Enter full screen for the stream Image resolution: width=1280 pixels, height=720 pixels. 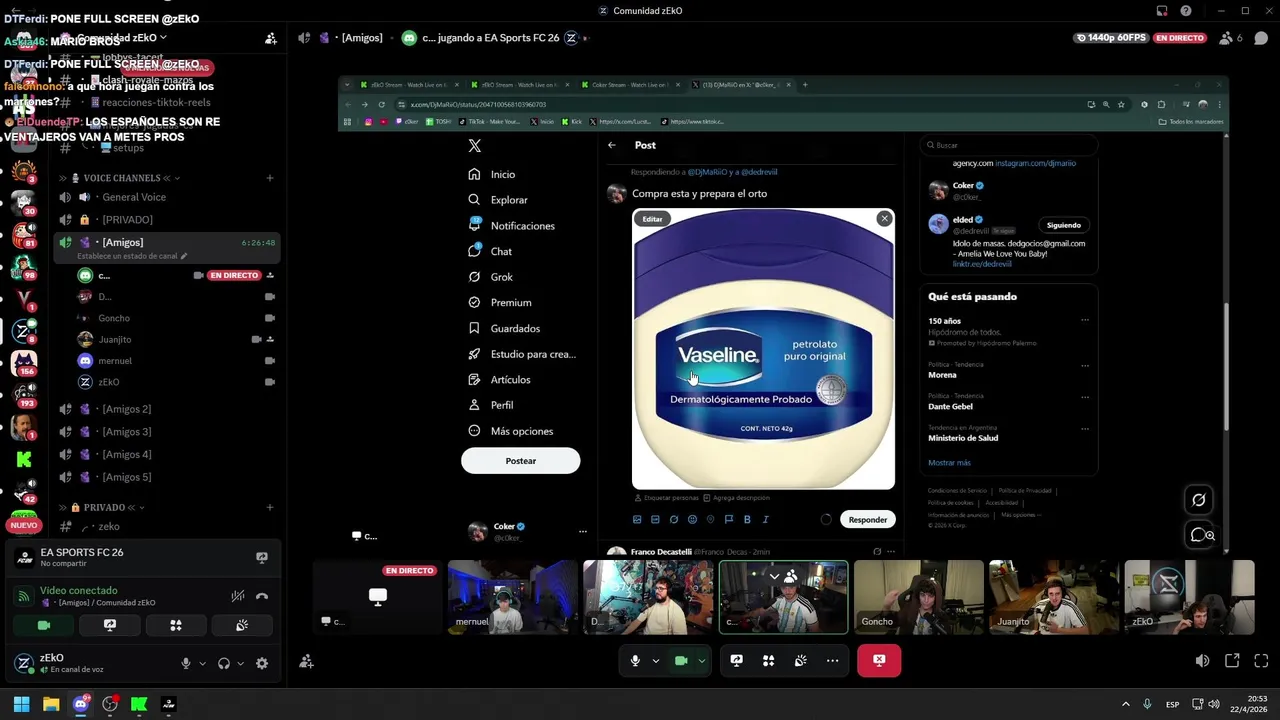(x=1261, y=661)
